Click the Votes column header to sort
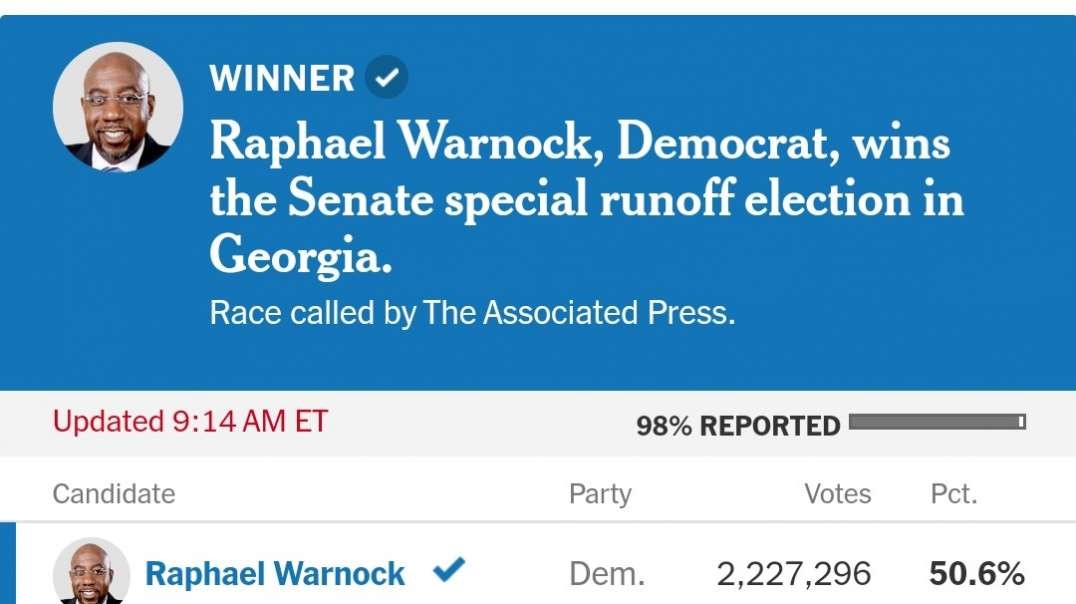This screenshot has height=604, width=1076. click(838, 493)
